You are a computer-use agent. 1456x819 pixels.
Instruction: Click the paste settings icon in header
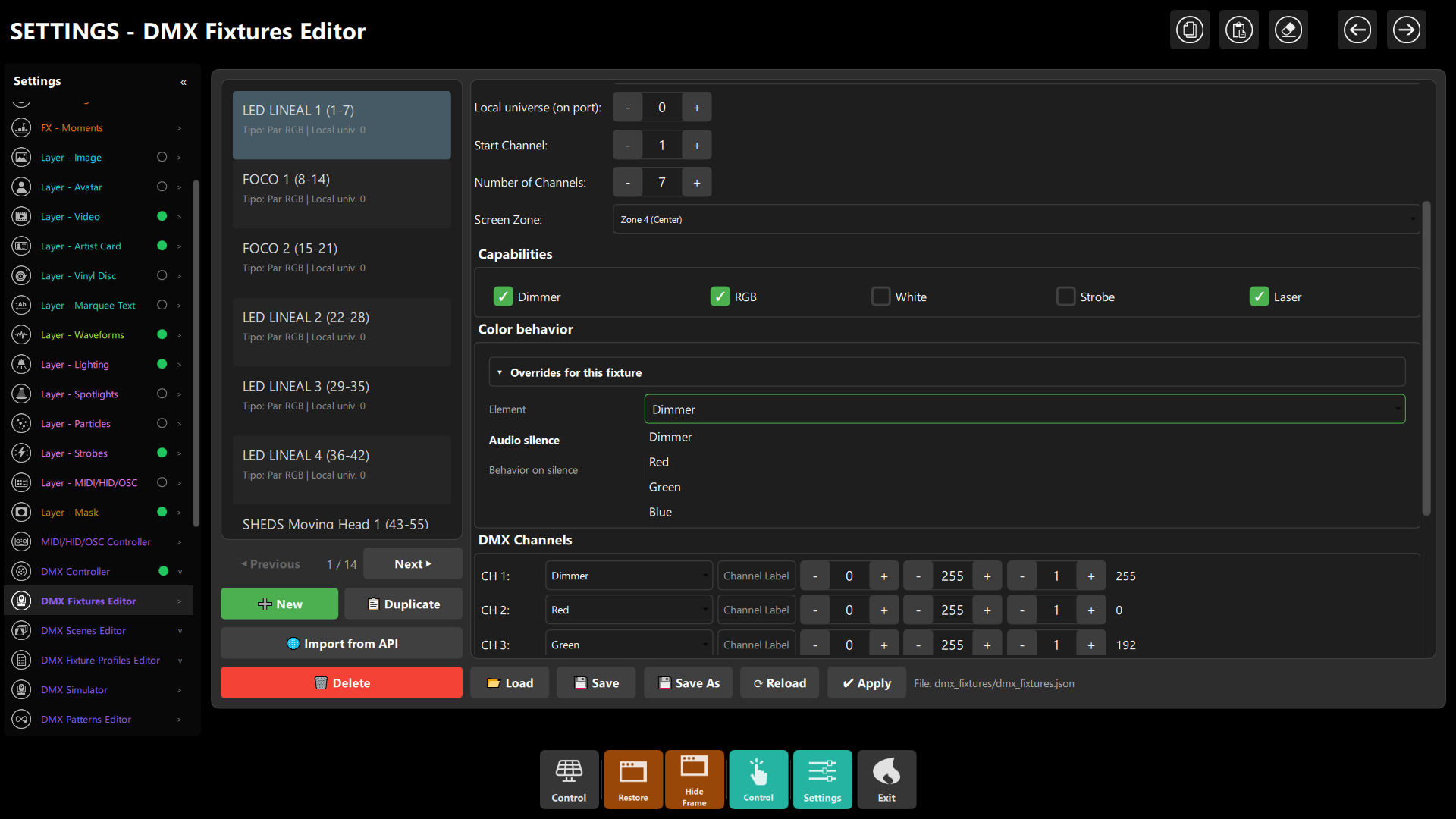pyautogui.click(x=1238, y=30)
